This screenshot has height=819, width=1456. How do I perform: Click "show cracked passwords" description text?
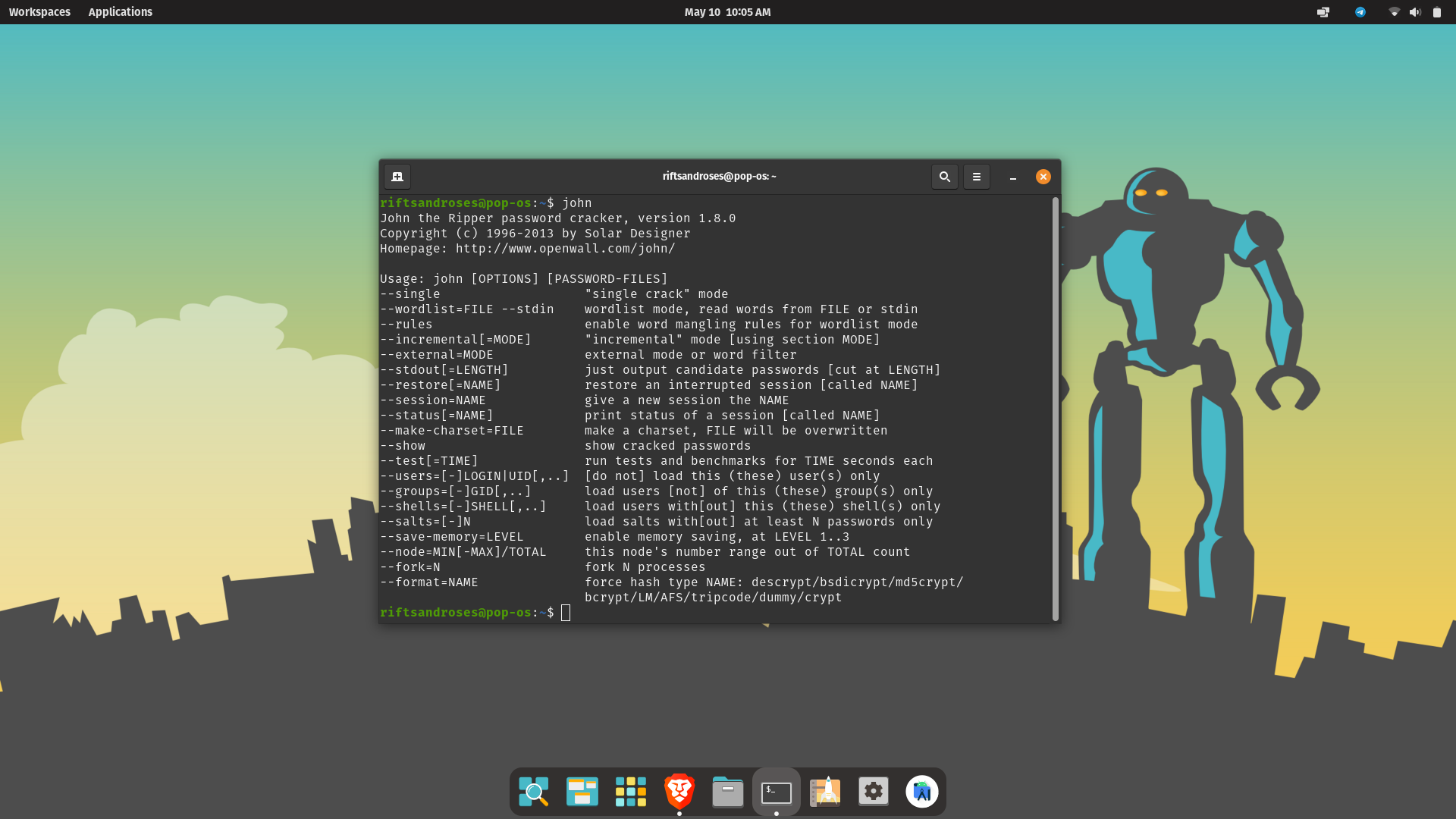[668, 446]
